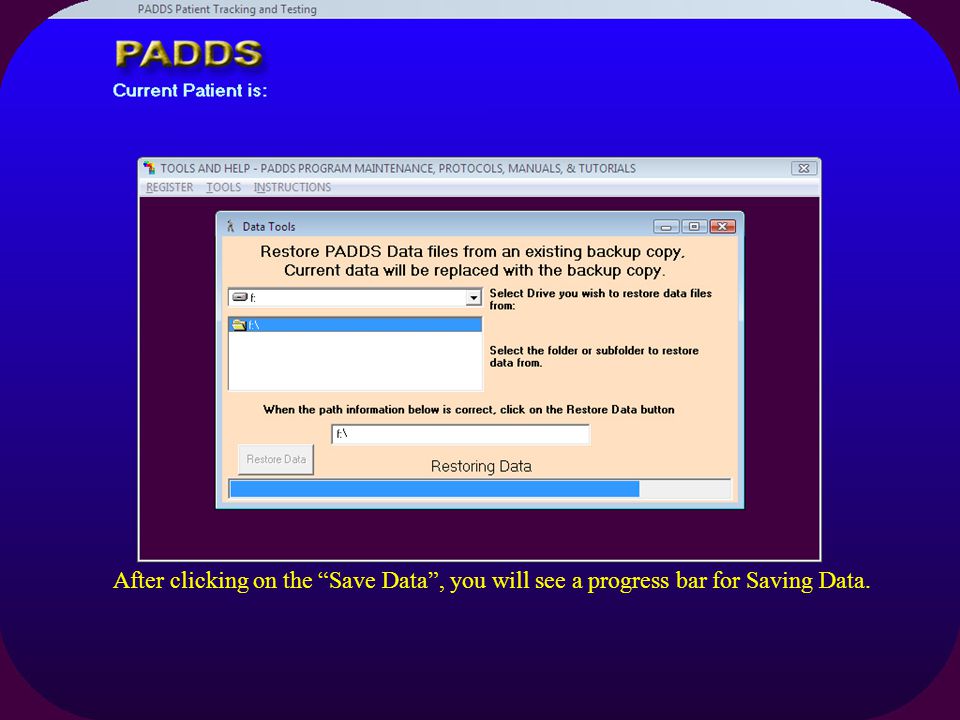Expand the drive selection dropdown arrow
Viewport: 960px width, 720px height.
(473, 298)
